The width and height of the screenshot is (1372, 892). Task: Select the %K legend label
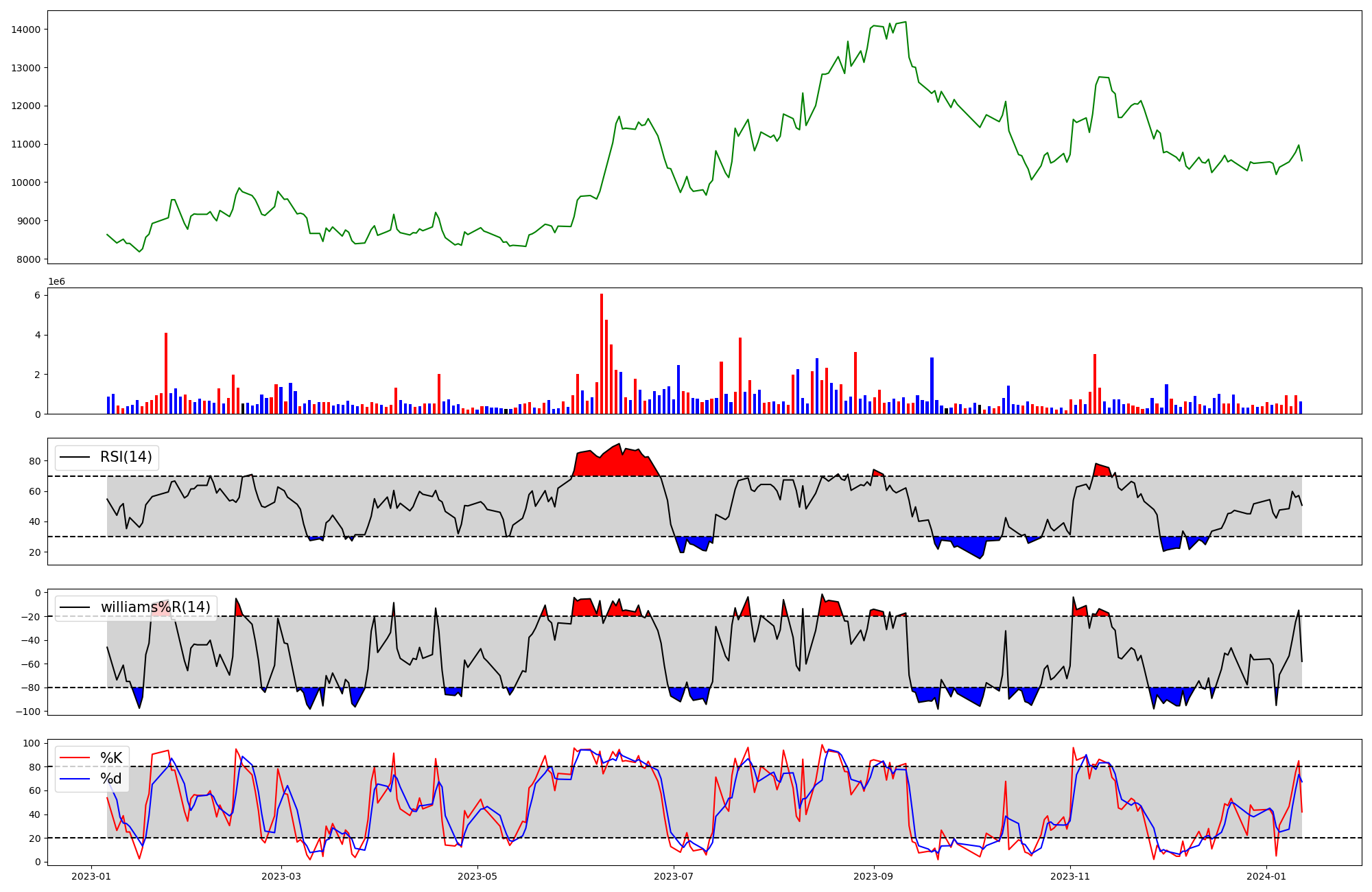click(111, 758)
